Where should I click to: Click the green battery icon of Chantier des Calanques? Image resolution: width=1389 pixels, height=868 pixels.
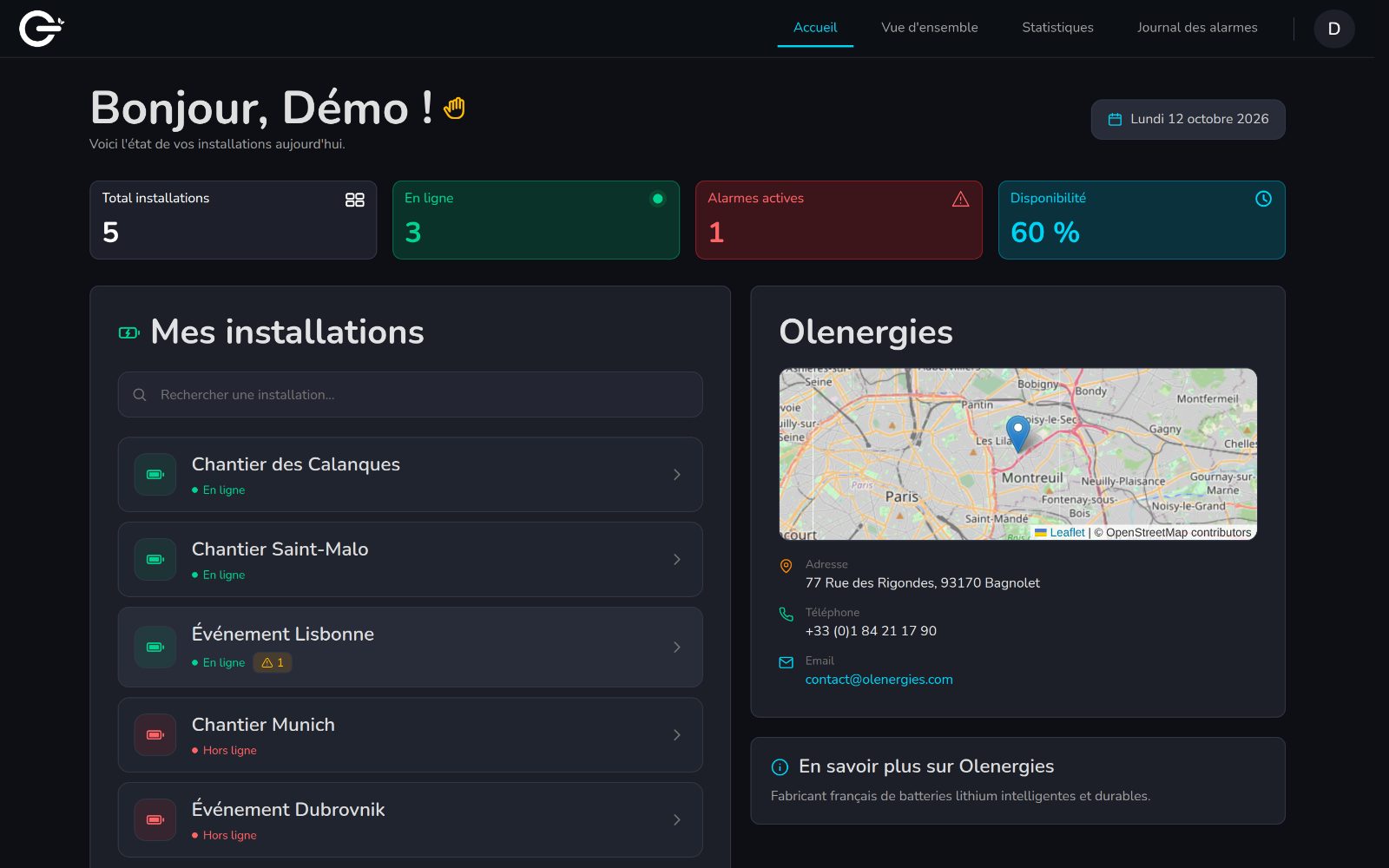click(x=155, y=475)
